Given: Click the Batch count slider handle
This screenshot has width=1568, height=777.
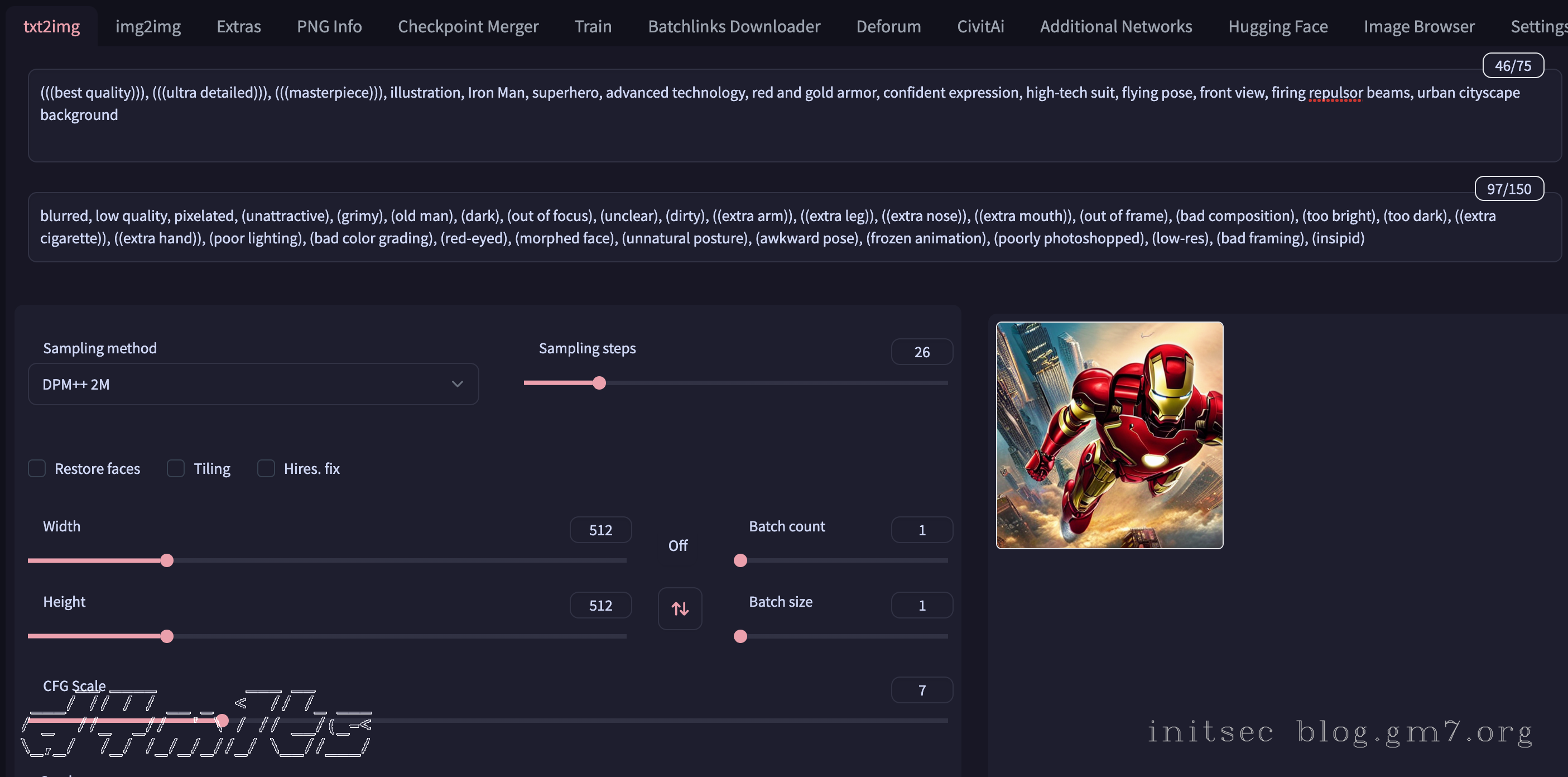Looking at the screenshot, I should [x=740, y=560].
